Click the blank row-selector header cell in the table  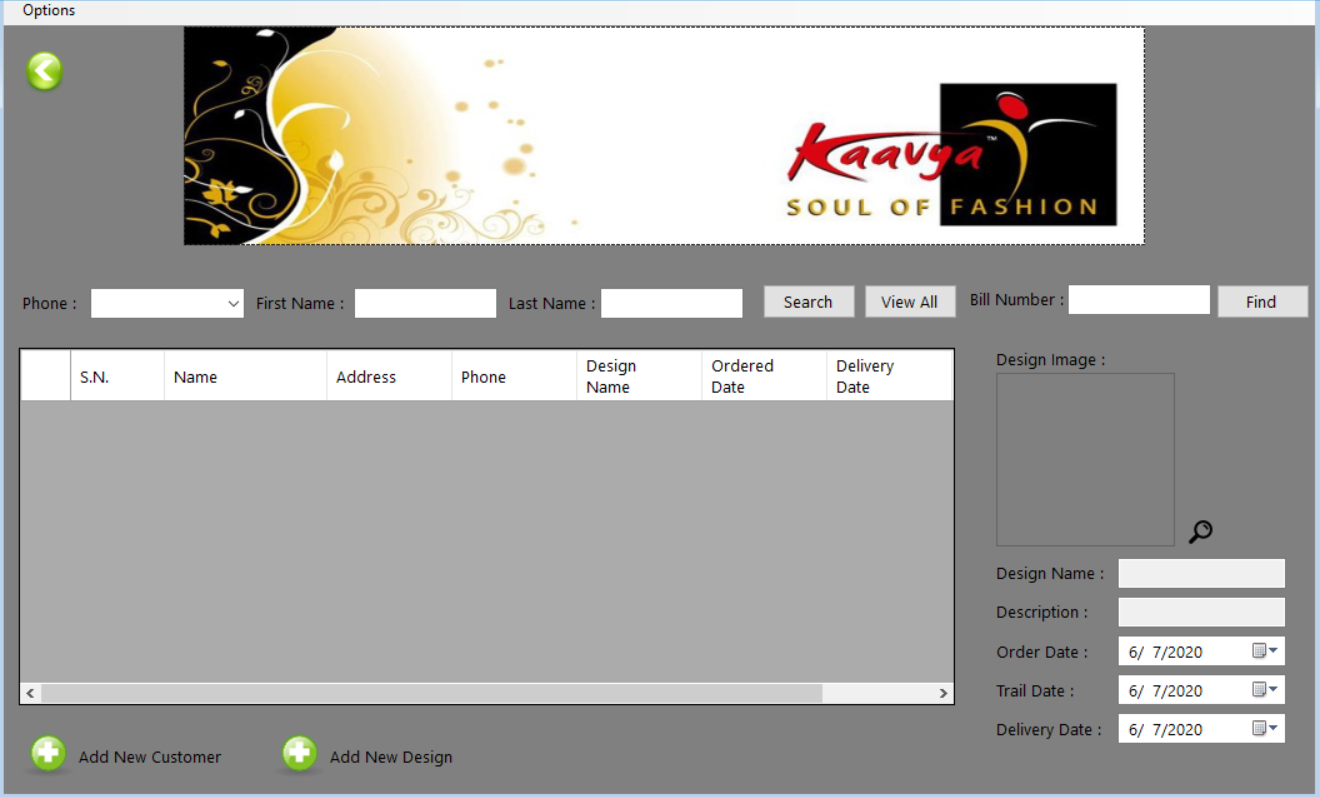tap(46, 376)
